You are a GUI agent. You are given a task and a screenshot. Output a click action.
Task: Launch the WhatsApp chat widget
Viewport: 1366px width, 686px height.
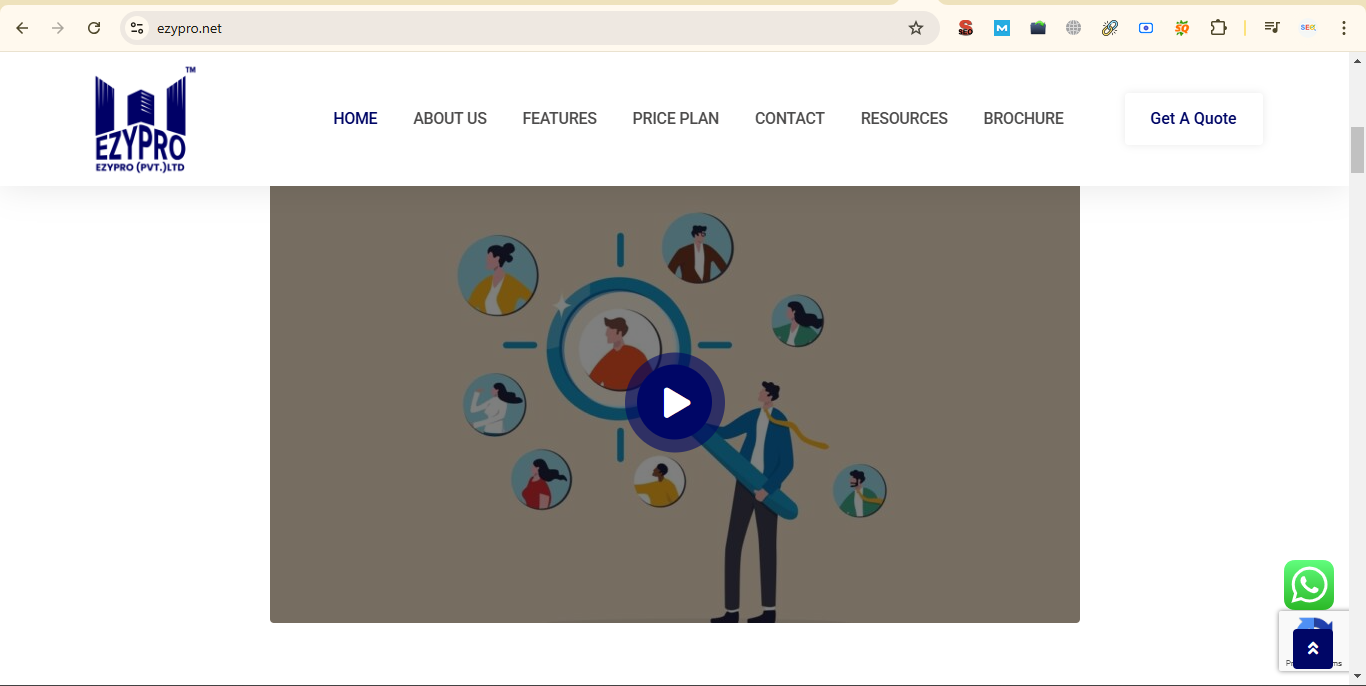coord(1309,585)
